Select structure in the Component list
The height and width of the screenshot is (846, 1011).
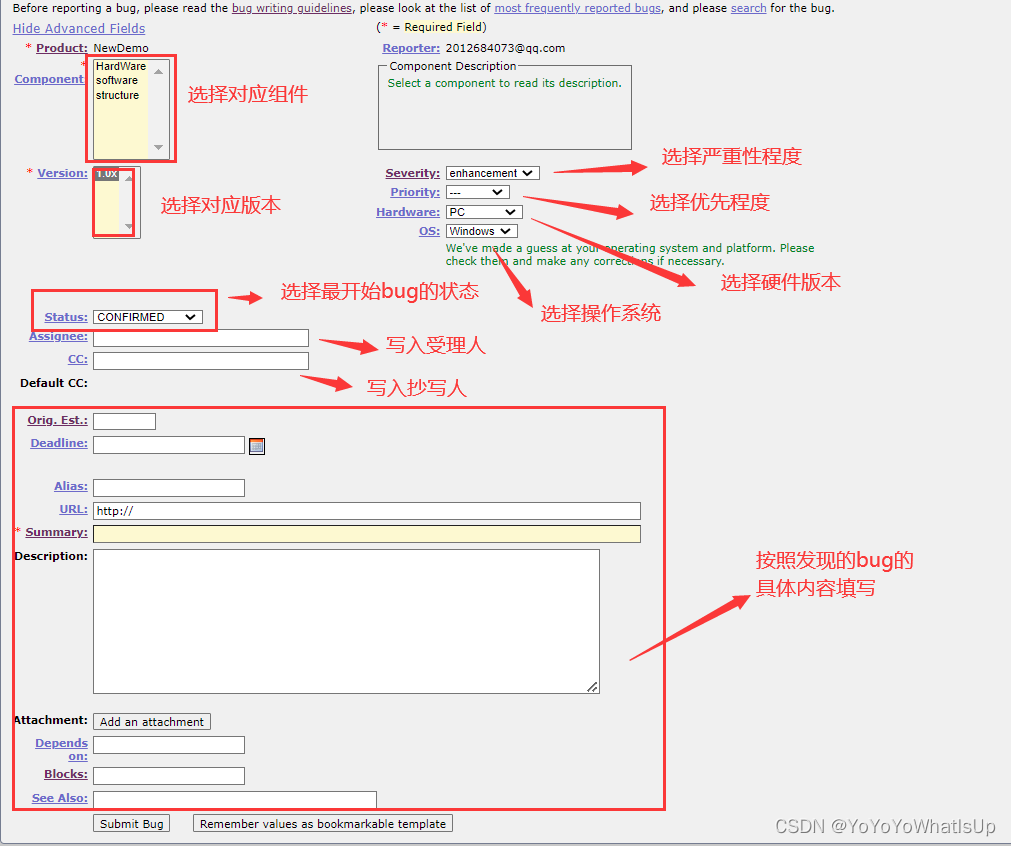(x=117, y=95)
